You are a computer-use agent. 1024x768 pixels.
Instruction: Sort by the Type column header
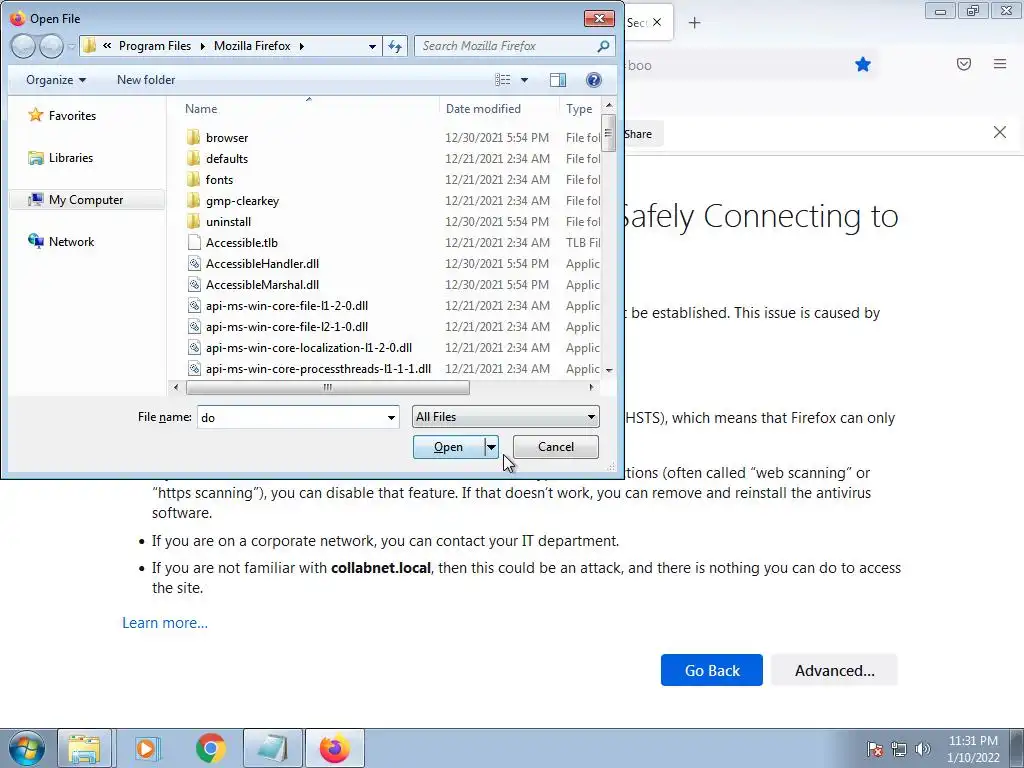point(581,109)
